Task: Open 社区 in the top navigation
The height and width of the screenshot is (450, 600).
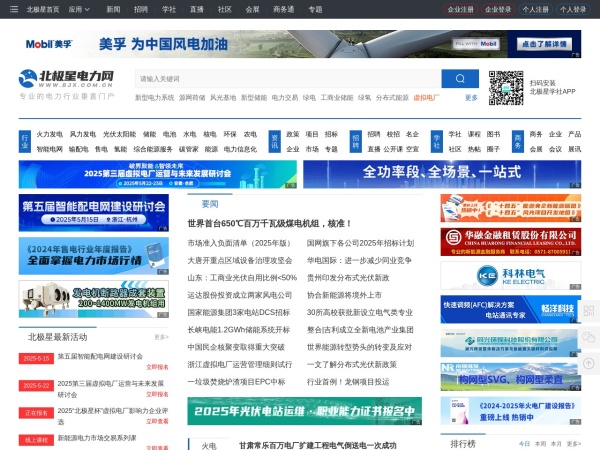Action: [x=225, y=9]
